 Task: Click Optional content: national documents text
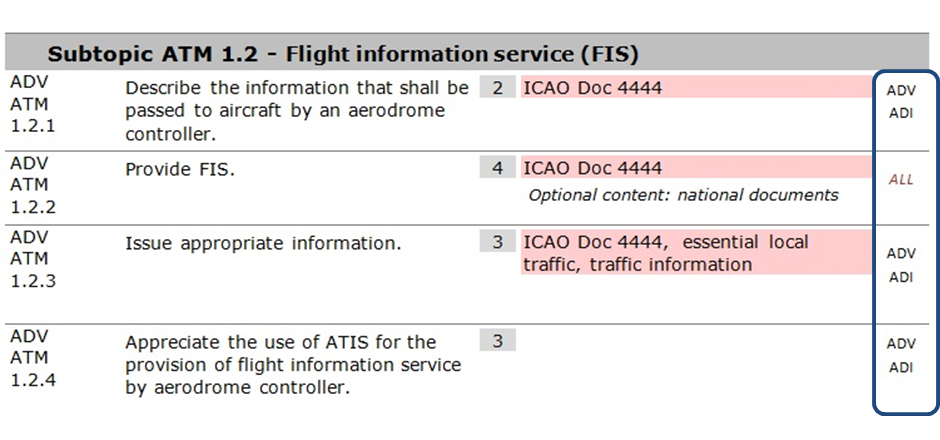[x=683, y=195]
